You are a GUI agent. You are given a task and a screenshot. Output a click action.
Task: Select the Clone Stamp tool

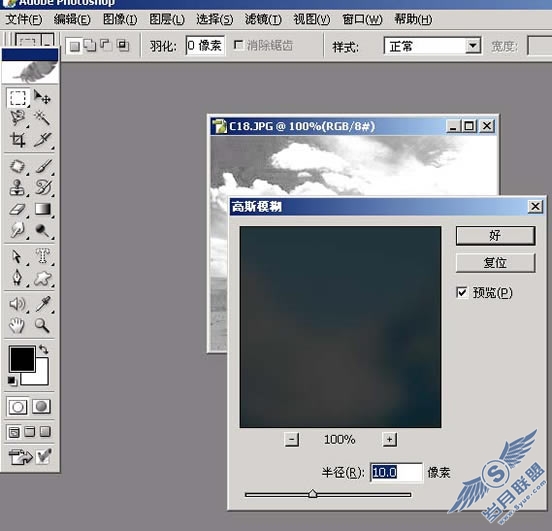(x=18, y=187)
